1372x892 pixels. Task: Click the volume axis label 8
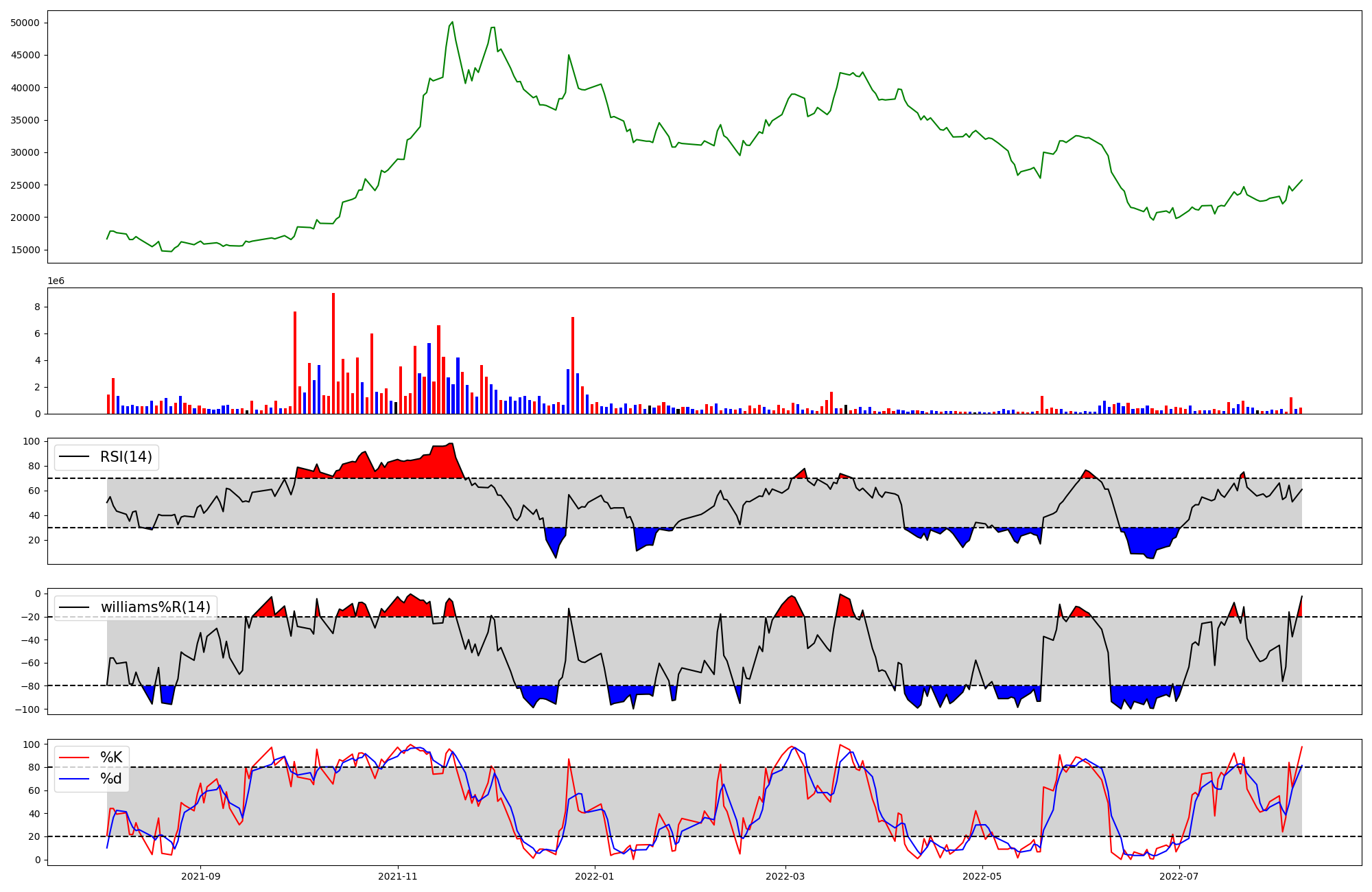coord(38,307)
